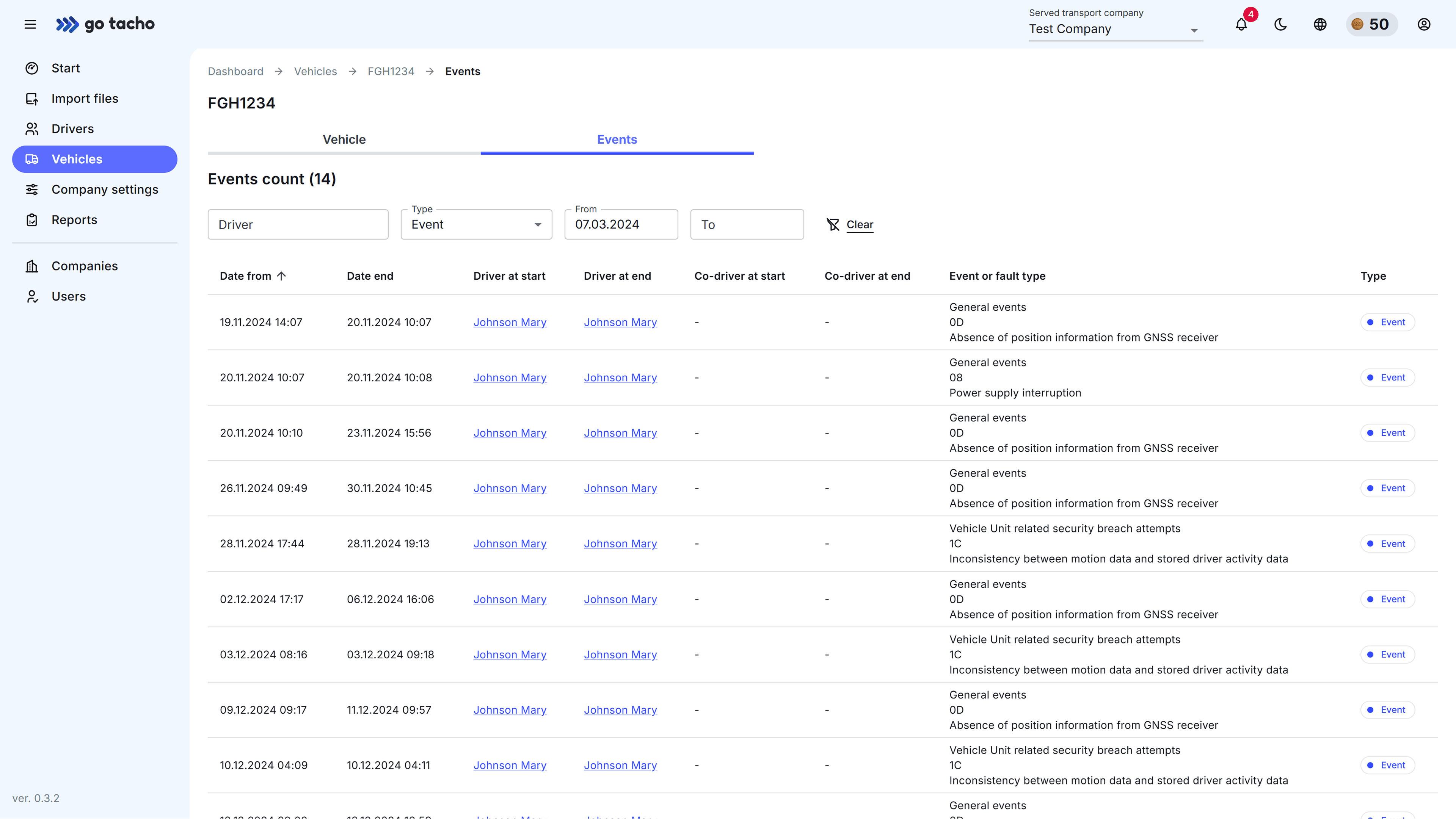This screenshot has width=1456, height=819.
Task: Switch to the Events tab
Action: tap(617, 139)
